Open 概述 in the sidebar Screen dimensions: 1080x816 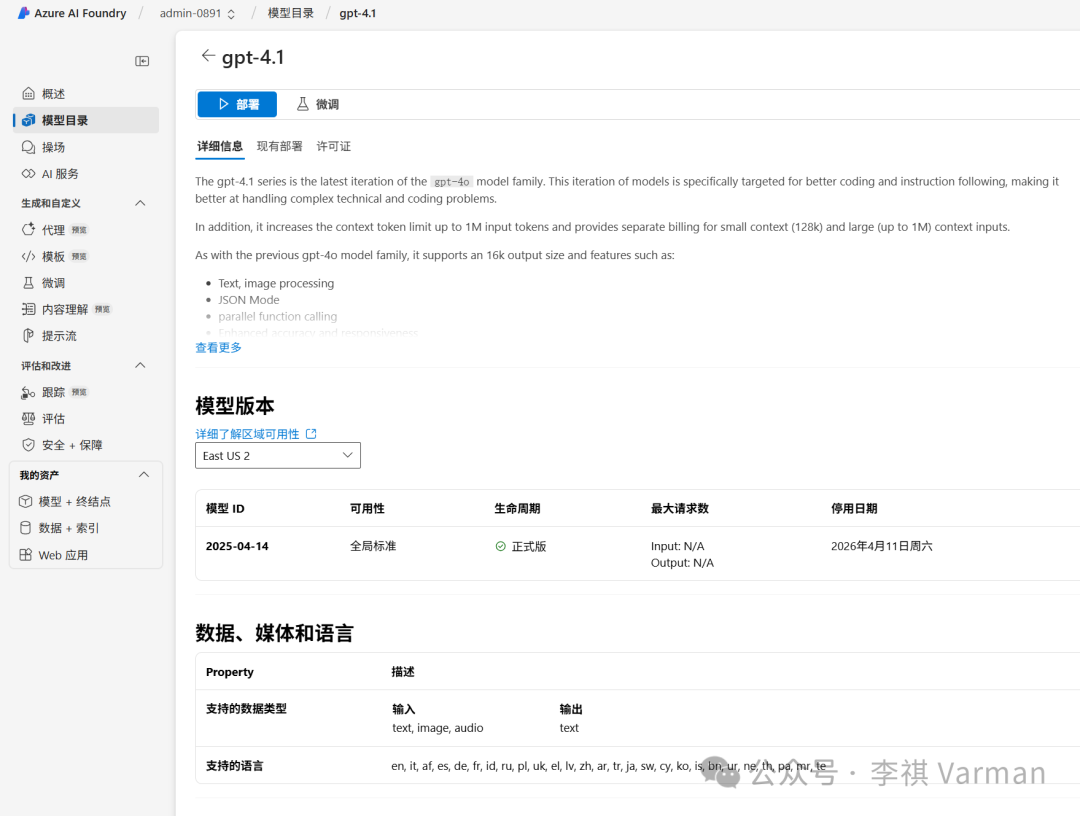pos(86,94)
